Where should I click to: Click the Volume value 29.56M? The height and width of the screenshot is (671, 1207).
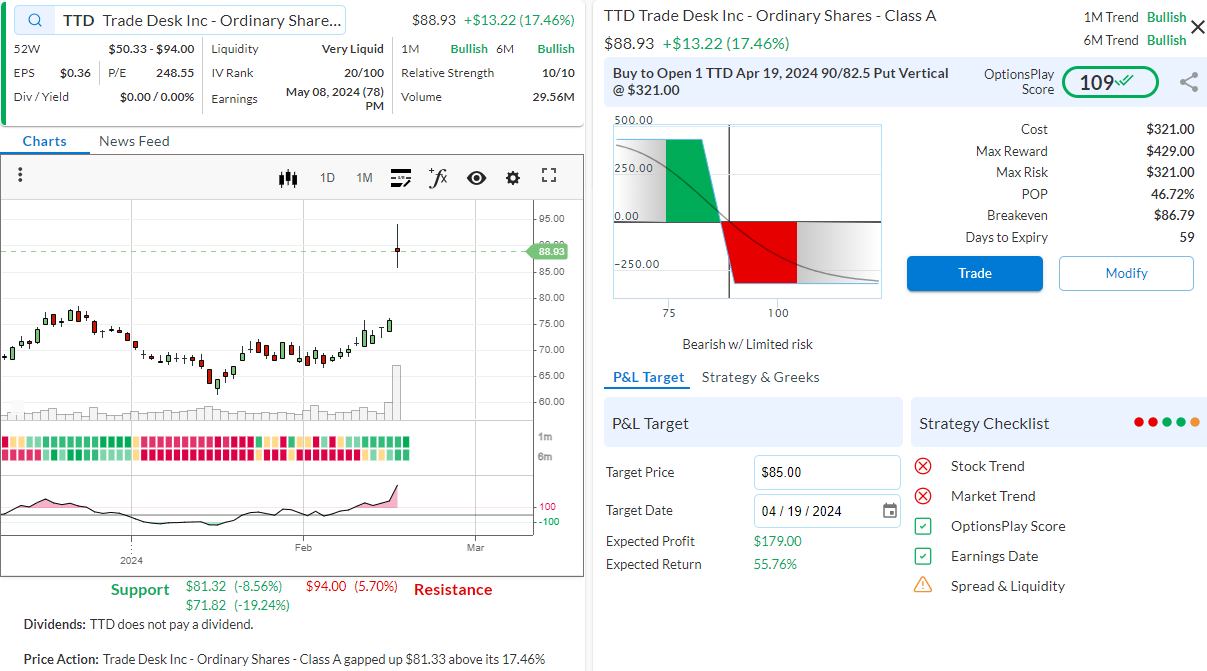pos(553,97)
